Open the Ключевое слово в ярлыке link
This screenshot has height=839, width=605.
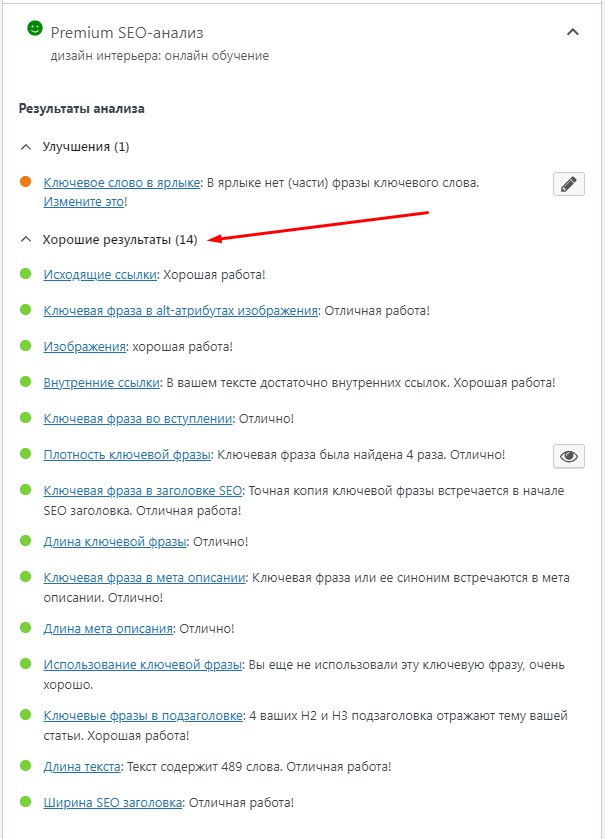click(122, 183)
